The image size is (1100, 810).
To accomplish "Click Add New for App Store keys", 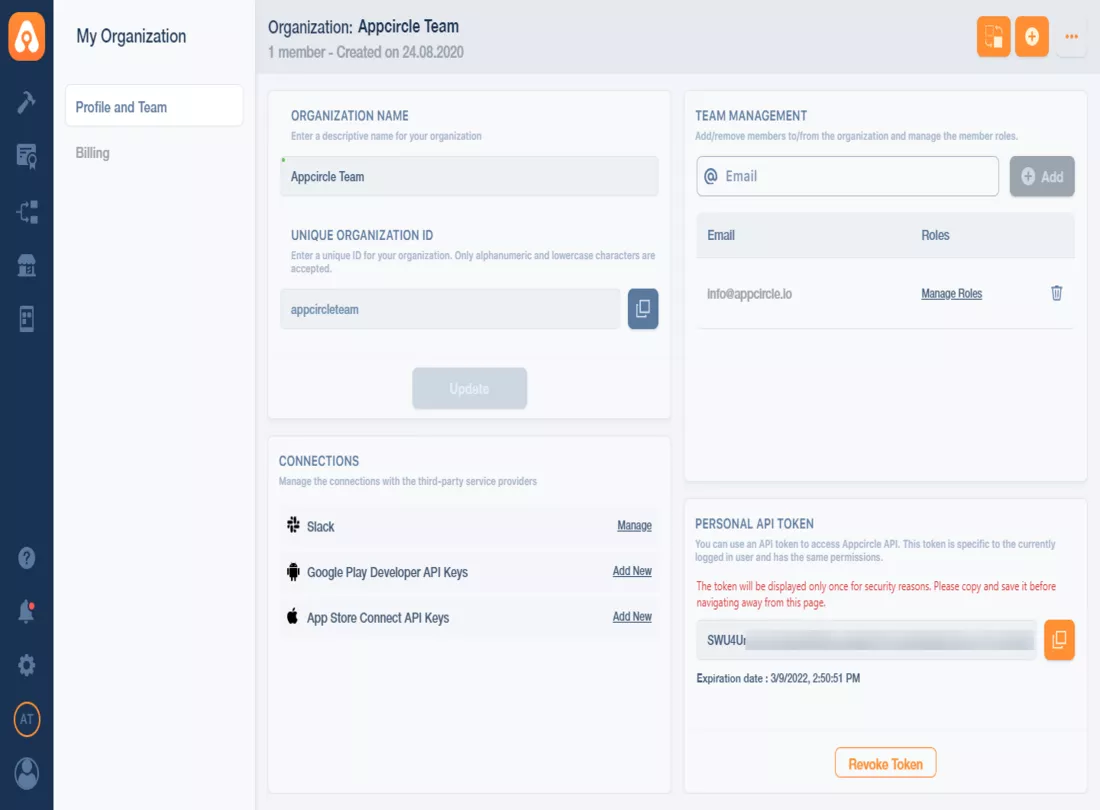I will pos(632,617).
